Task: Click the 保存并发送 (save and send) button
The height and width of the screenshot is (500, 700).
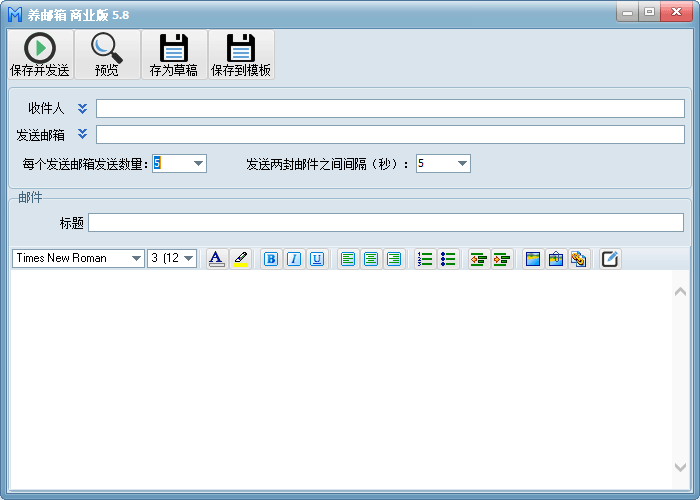Action: click(x=40, y=55)
